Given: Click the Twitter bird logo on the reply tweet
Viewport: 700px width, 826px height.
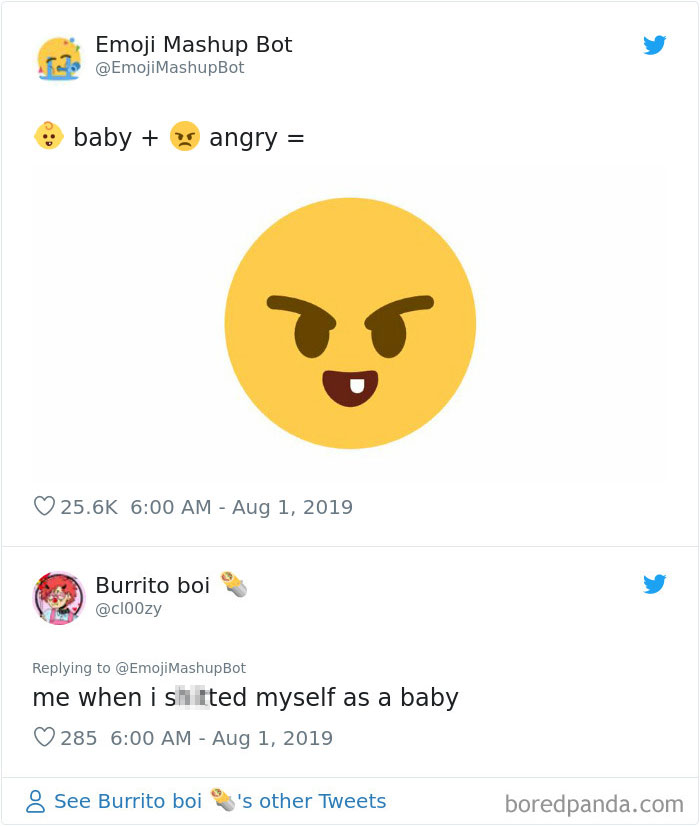Looking at the screenshot, I should (x=655, y=584).
